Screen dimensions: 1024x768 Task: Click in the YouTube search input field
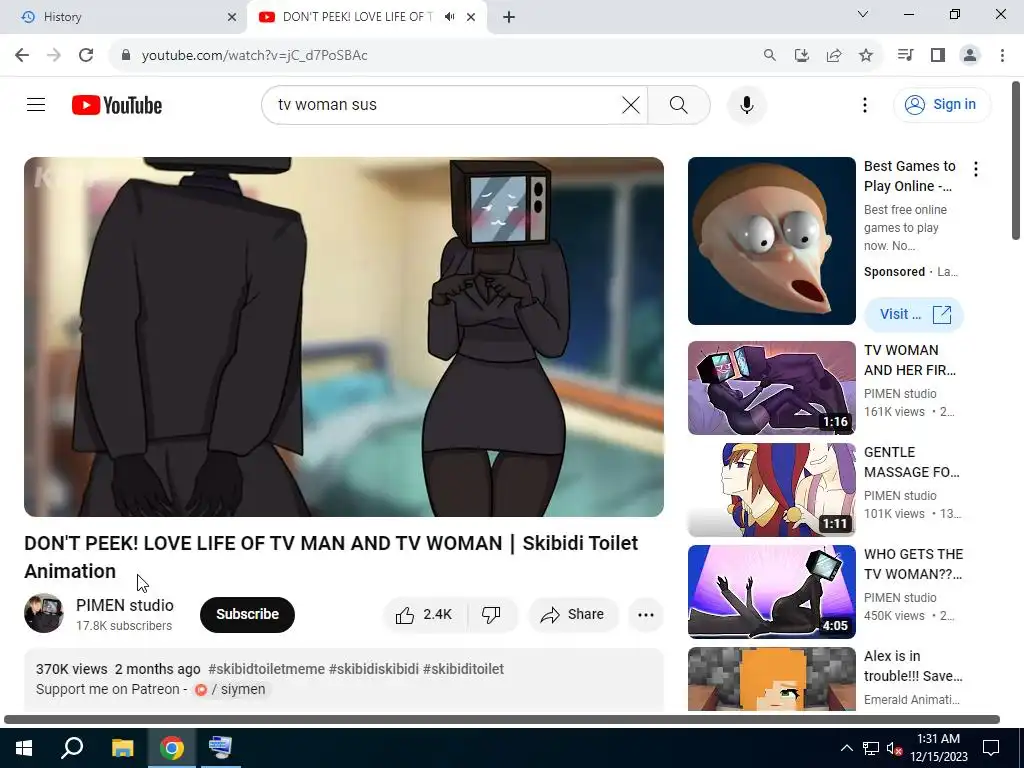tap(444, 104)
